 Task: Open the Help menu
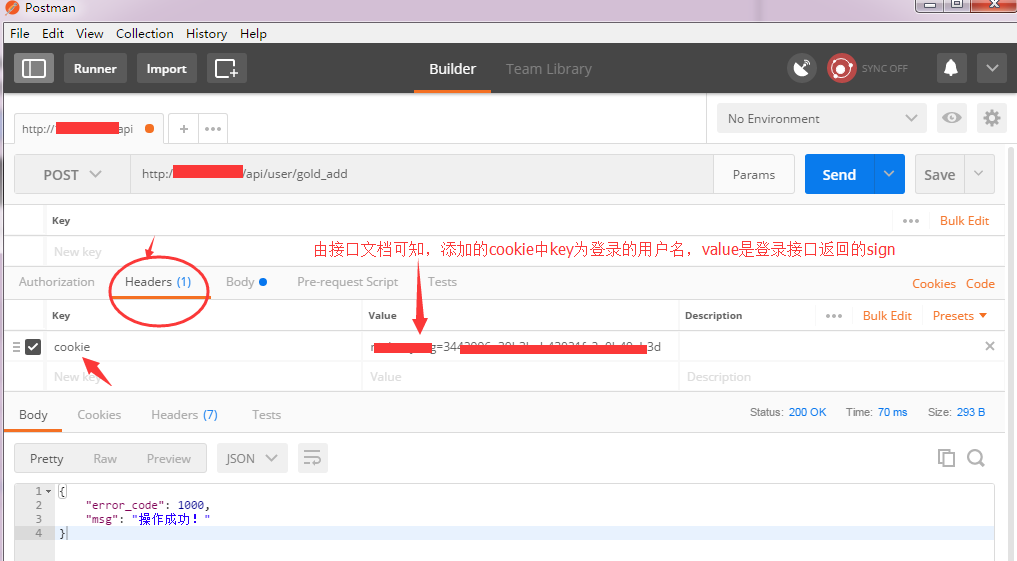coord(253,34)
